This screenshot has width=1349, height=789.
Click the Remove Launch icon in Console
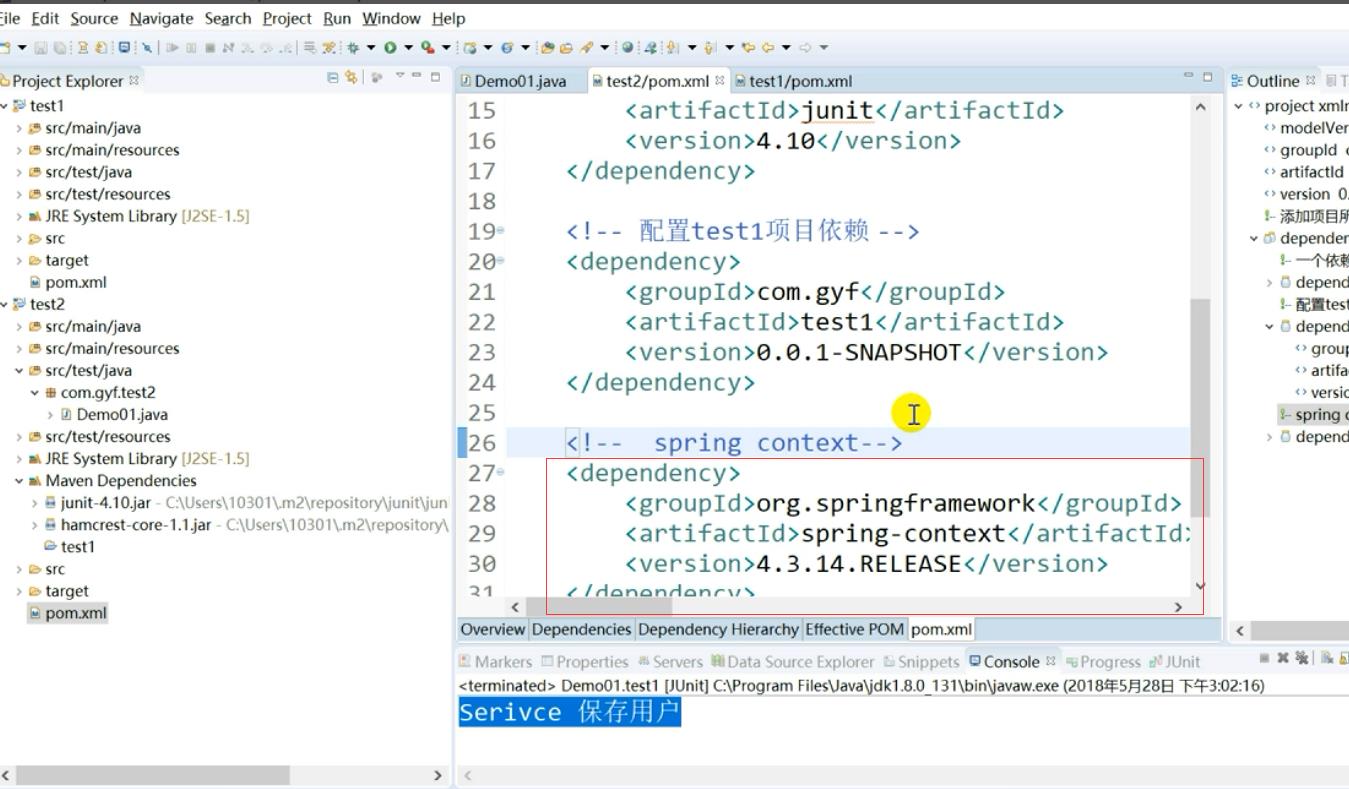pos(1283,657)
